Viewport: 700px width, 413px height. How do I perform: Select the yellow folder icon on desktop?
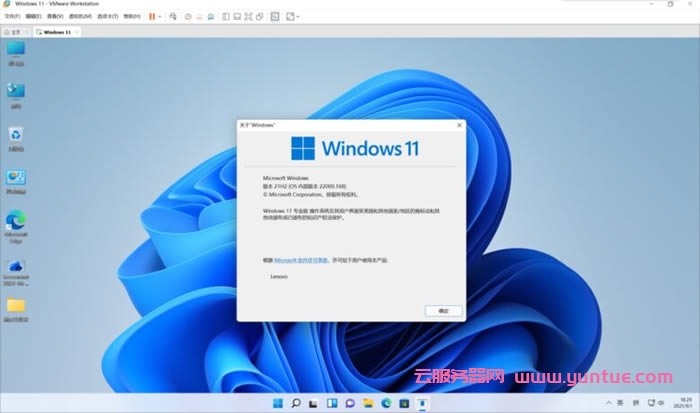[x=16, y=306]
